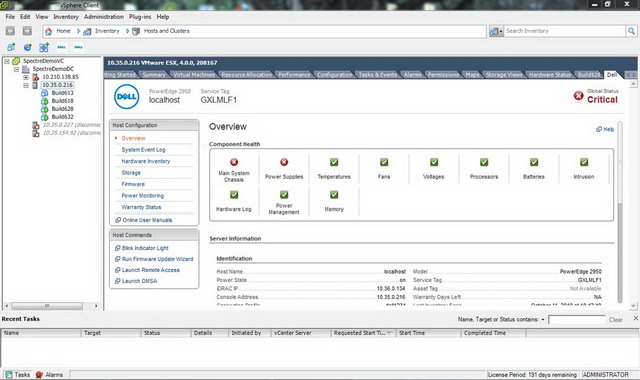Open the recent tasks filter dropdown arrow
This screenshot has width=640, height=380.
click(x=543, y=320)
